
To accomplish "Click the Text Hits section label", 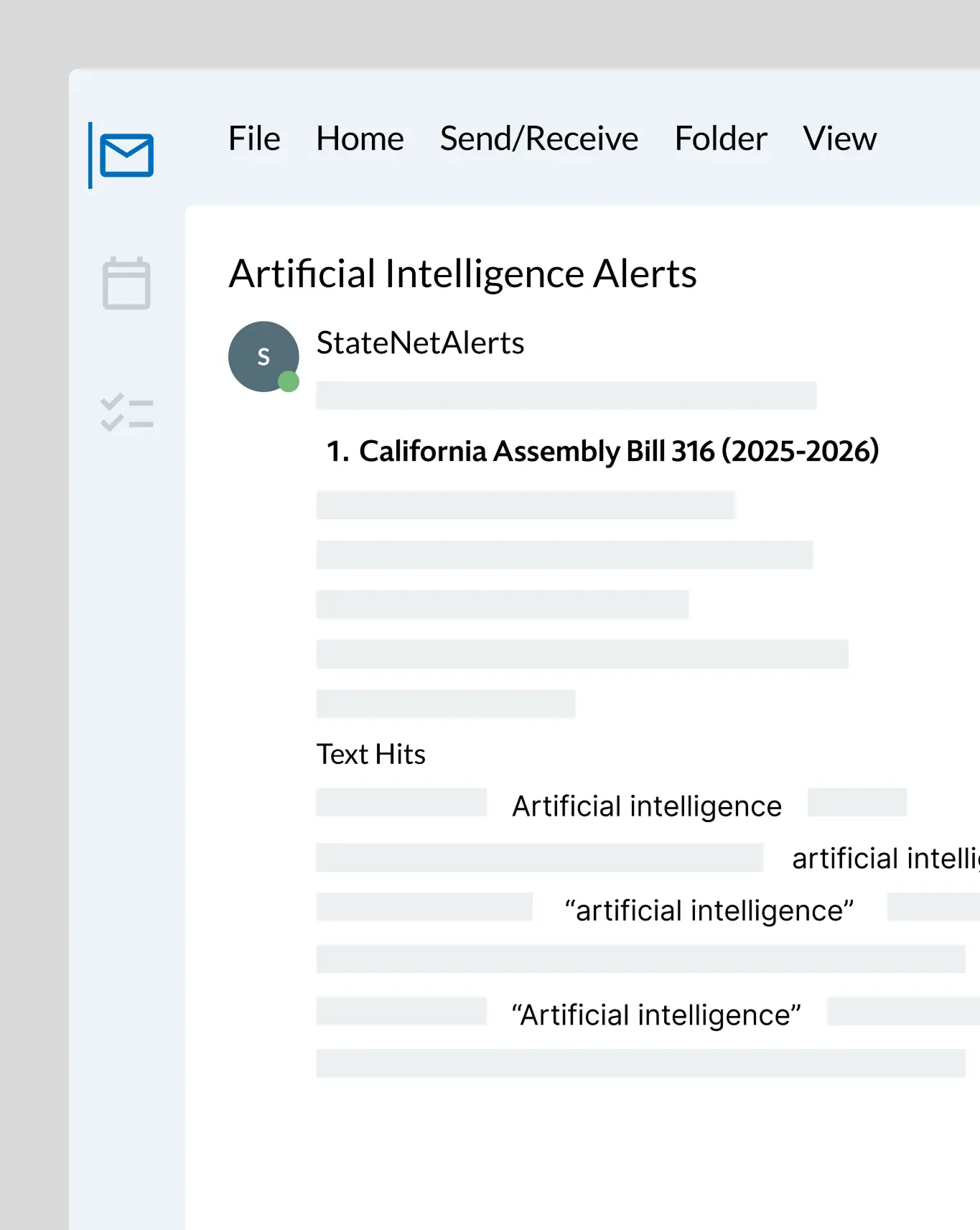I will click(370, 755).
